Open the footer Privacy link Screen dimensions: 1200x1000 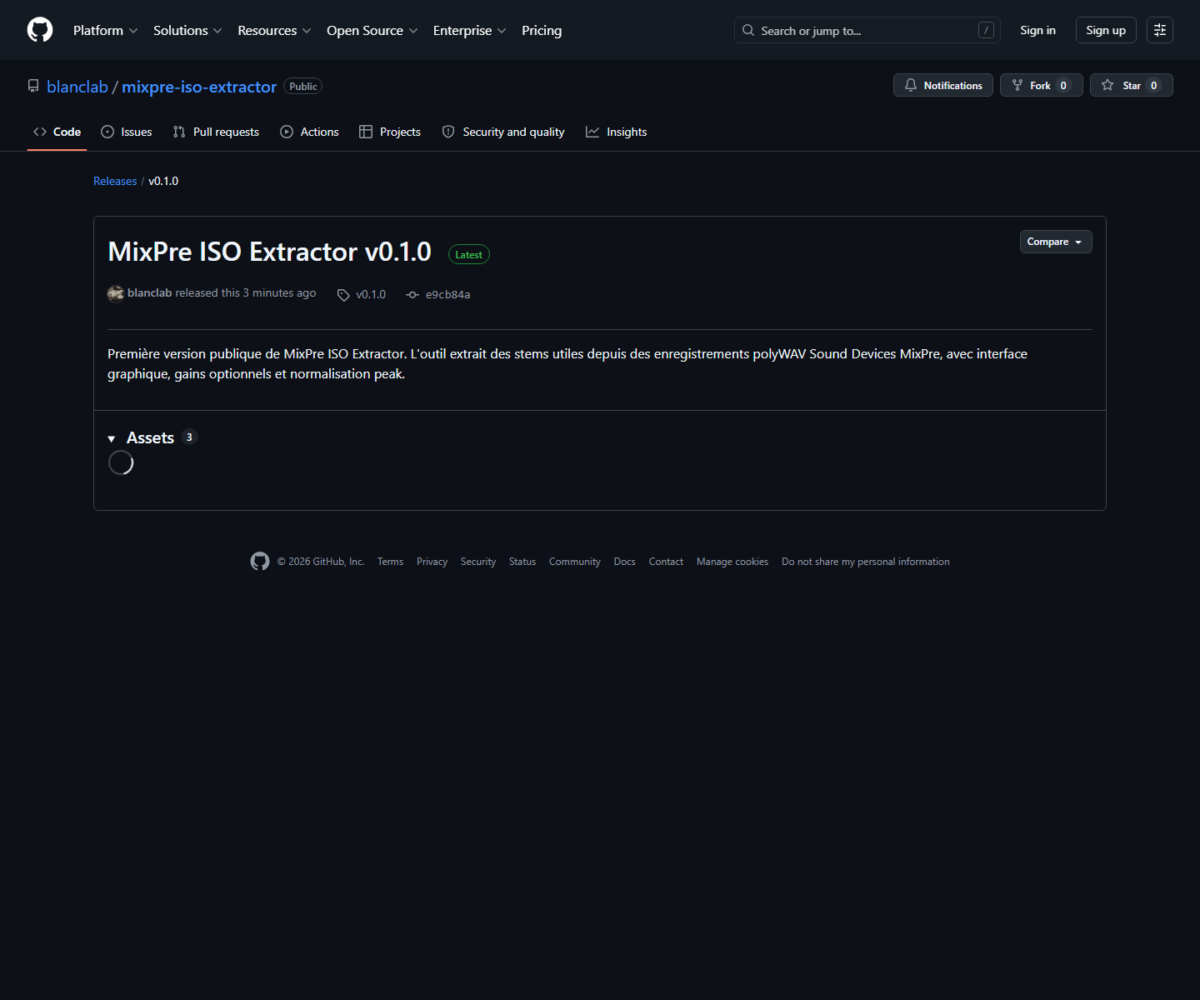[432, 562]
